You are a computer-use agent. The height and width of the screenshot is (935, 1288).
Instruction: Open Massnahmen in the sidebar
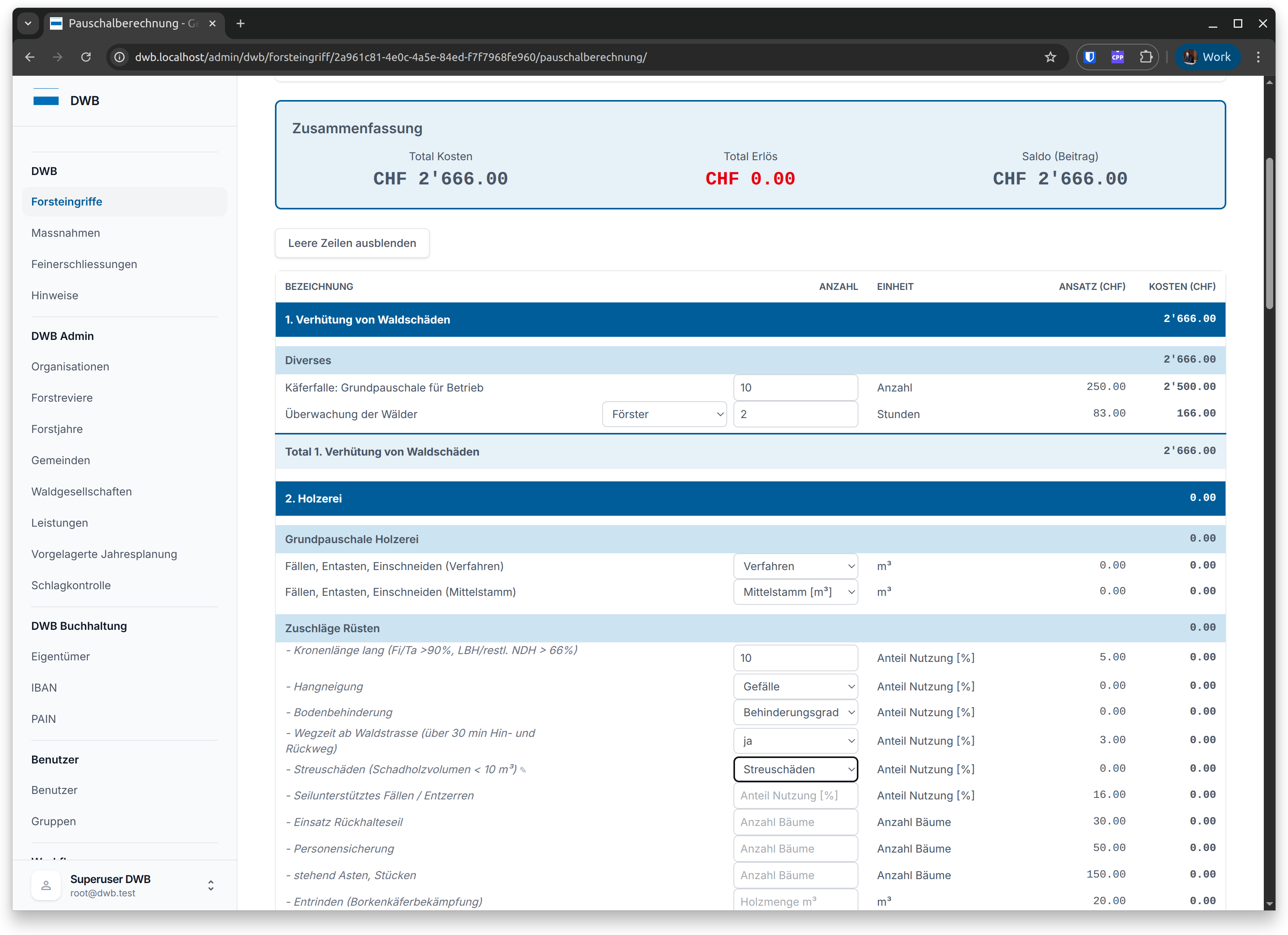point(66,233)
